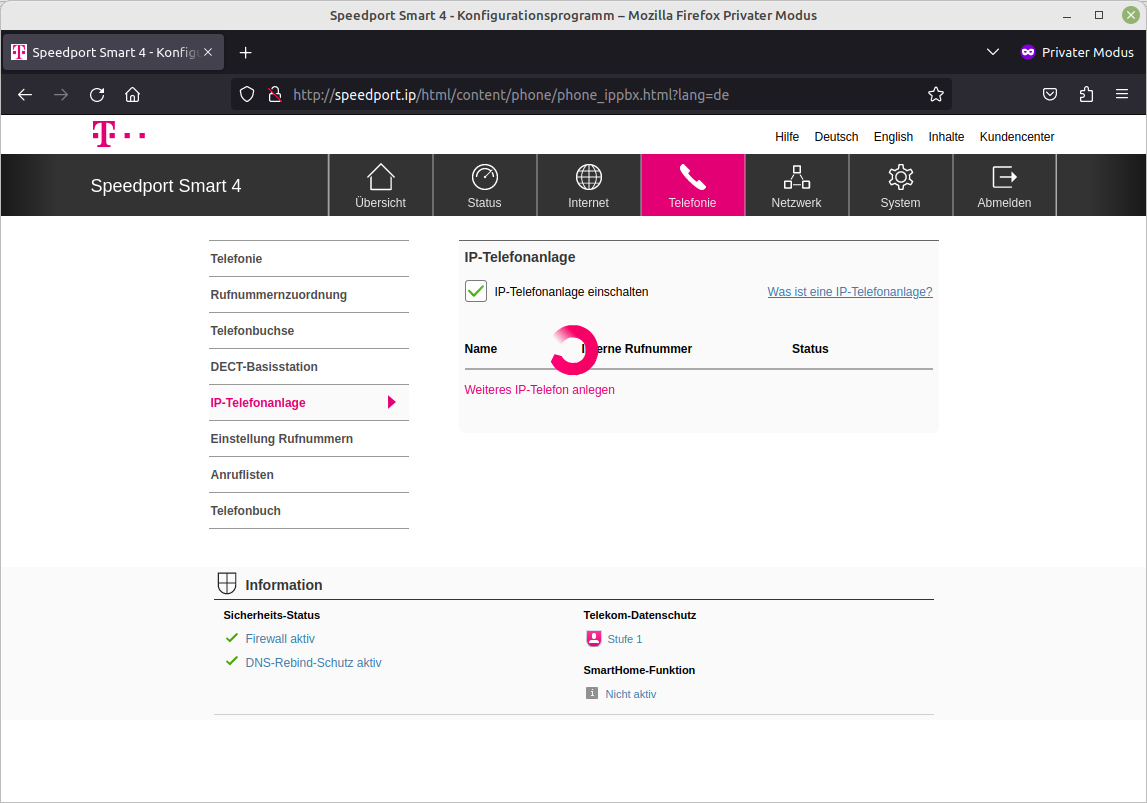This screenshot has height=803, width=1147.
Task: Open the Internet globe icon
Action: 588,177
